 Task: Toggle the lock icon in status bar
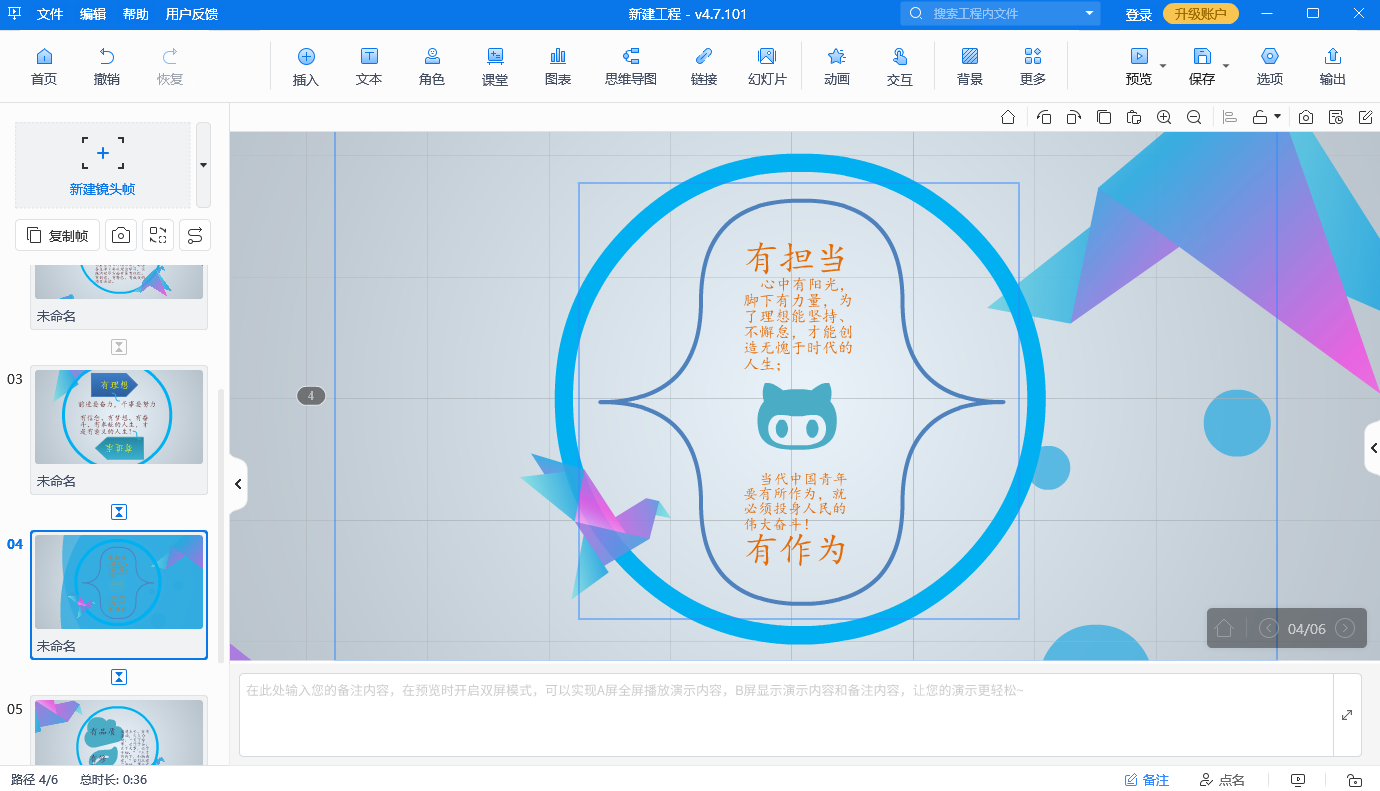click(1355, 780)
